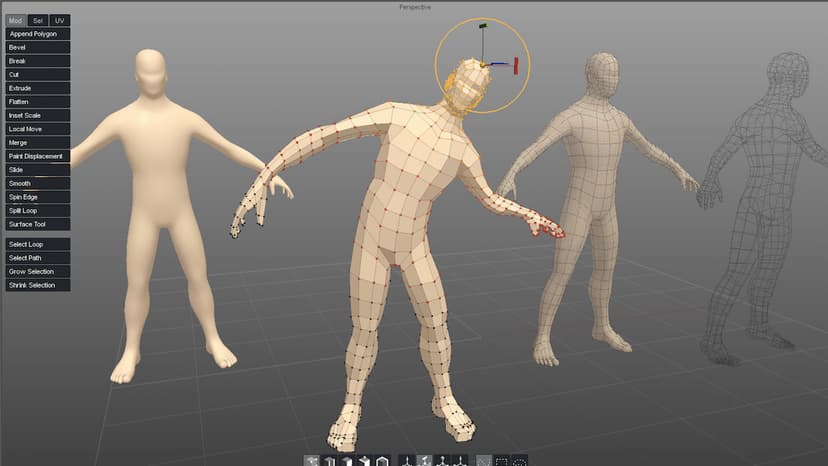Screen dimensions: 828x466
Task: Click the hexagon outline object-mode icon
Action: pyautogui.click(x=382, y=461)
